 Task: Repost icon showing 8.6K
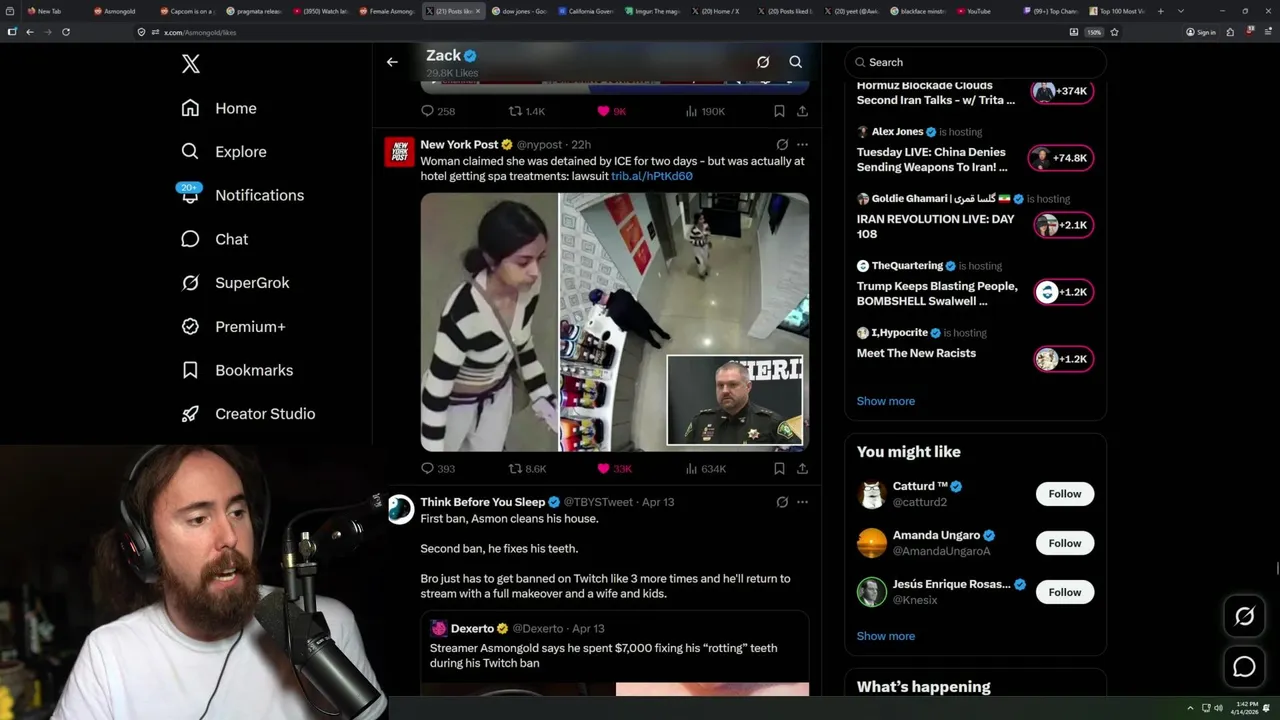coord(515,468)
